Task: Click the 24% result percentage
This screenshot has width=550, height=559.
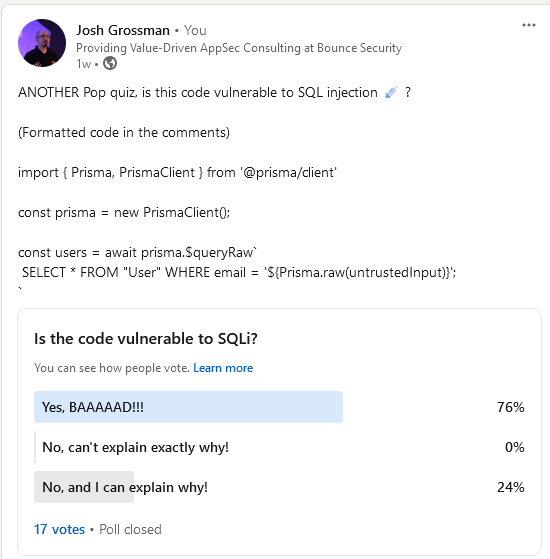Action: (x=510, y=487)
